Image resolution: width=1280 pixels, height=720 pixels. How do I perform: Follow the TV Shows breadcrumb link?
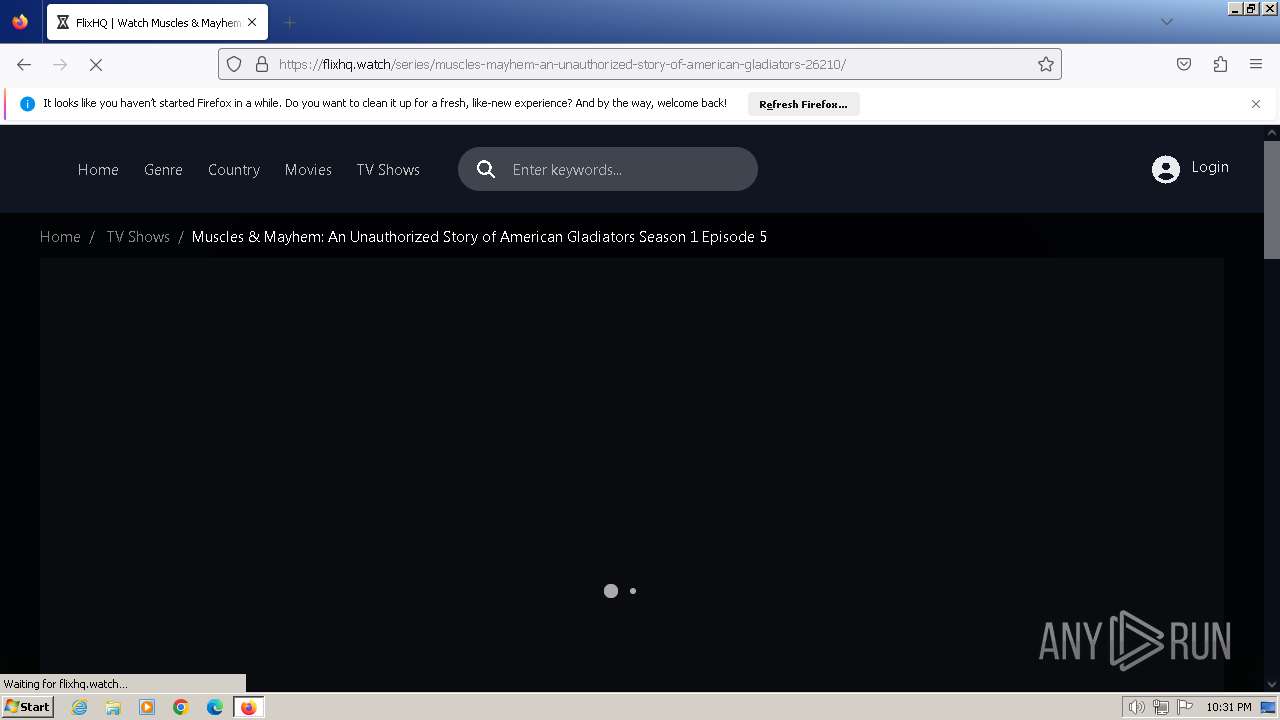click(138, 237)
